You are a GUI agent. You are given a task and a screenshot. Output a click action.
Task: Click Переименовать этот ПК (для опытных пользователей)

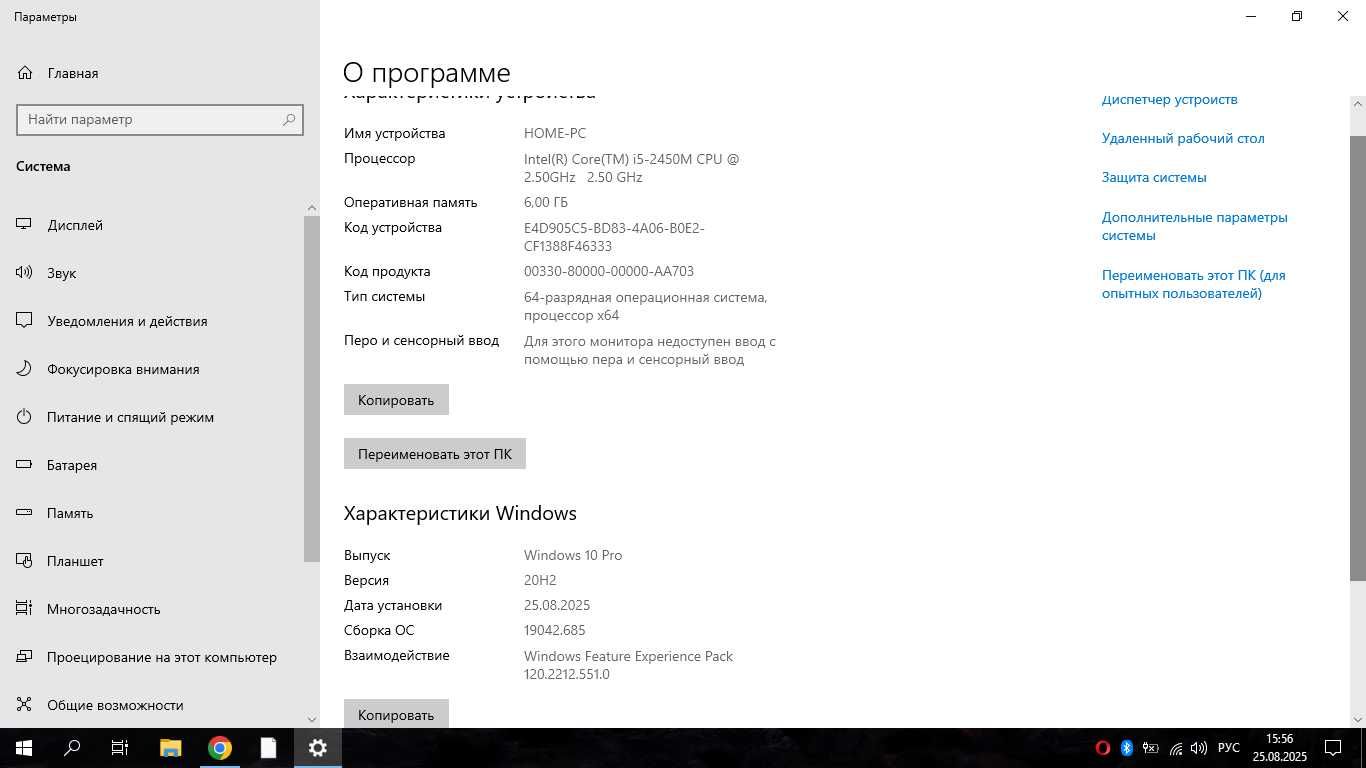(1194, 284)
